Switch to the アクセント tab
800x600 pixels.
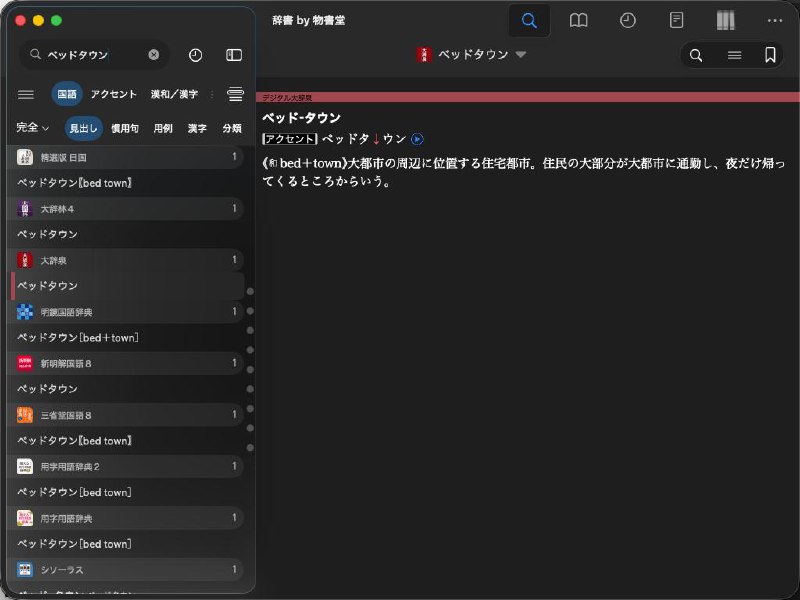point(113,94)
